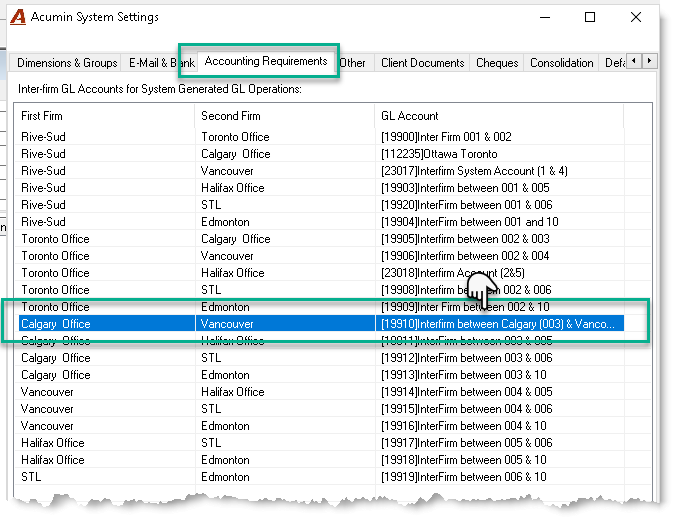Viewport: 680px width, 529px height.
Task: Click [23017]Interfirm System Account (1 & 4)
Action: tap(474, 171)
